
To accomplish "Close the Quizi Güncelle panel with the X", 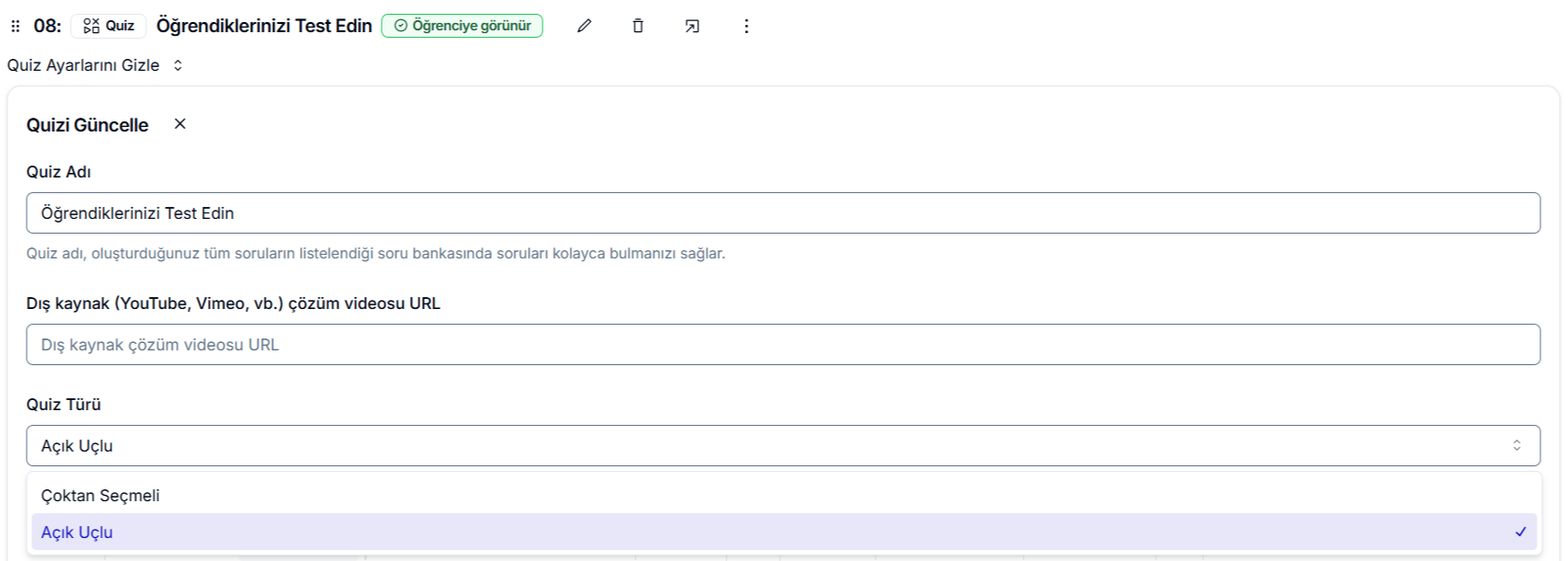I will pos(180,123).
